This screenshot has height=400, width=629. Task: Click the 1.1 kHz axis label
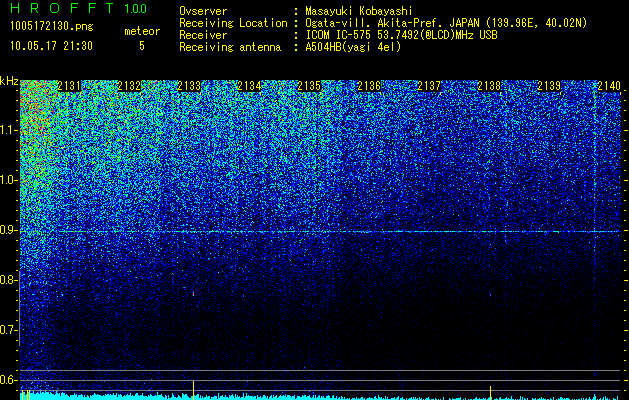[9, 130]
